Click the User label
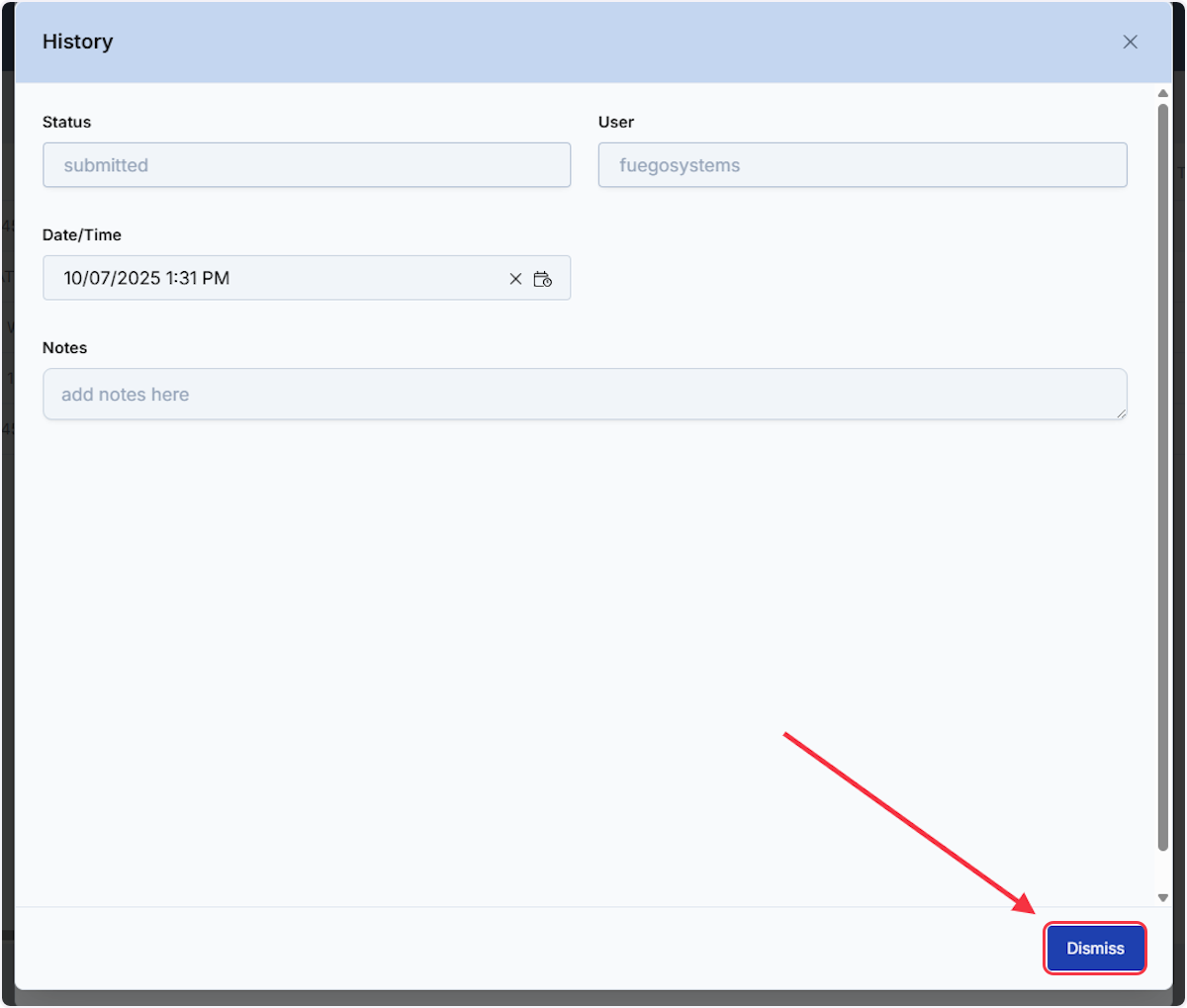Image resolution: width=1187 pixels, height=1008 pixels. point(616,122)
